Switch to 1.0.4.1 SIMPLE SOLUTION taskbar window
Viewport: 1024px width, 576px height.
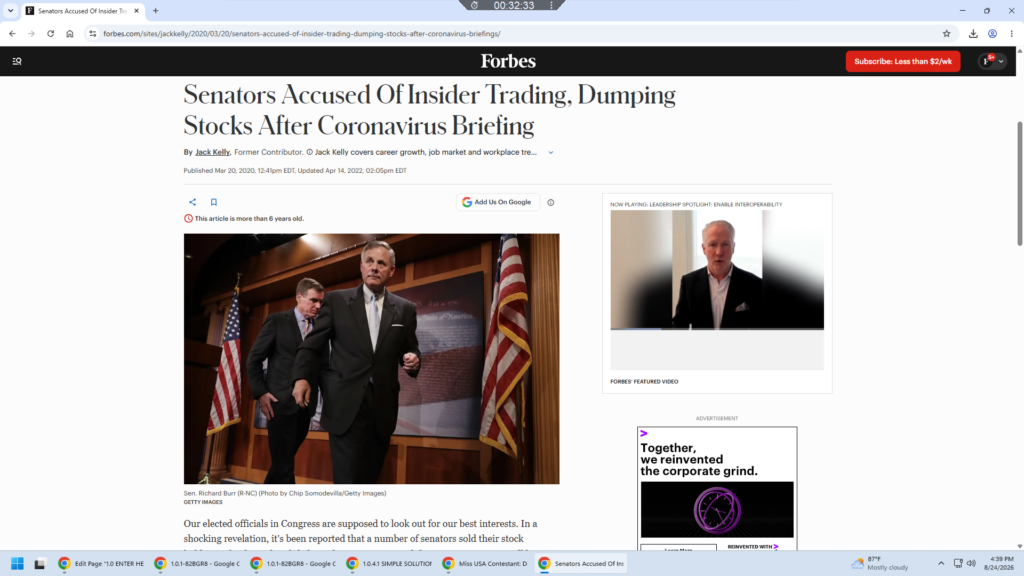pyautogui.click(x=389, y=564)
